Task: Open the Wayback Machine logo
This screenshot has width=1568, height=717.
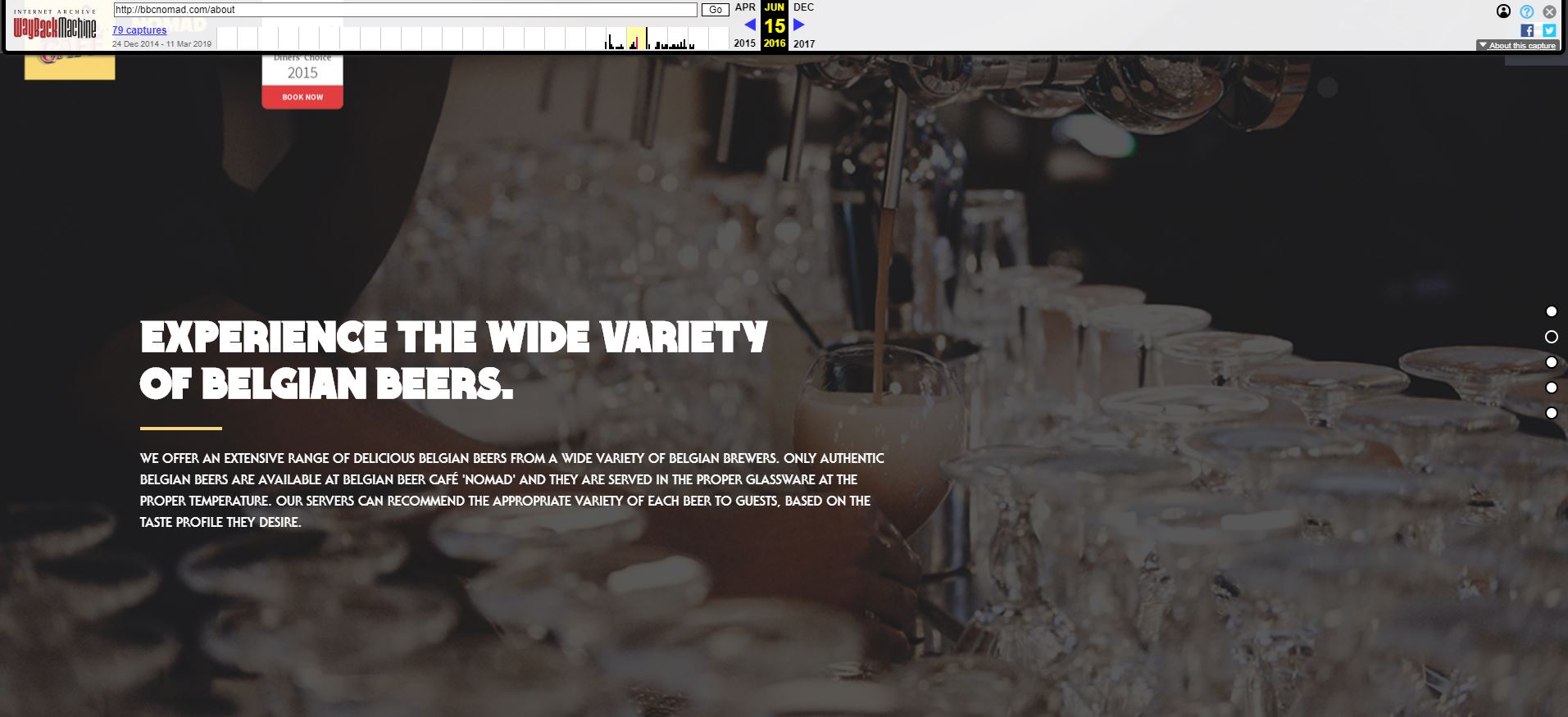Action: click(x=55, y=25)
